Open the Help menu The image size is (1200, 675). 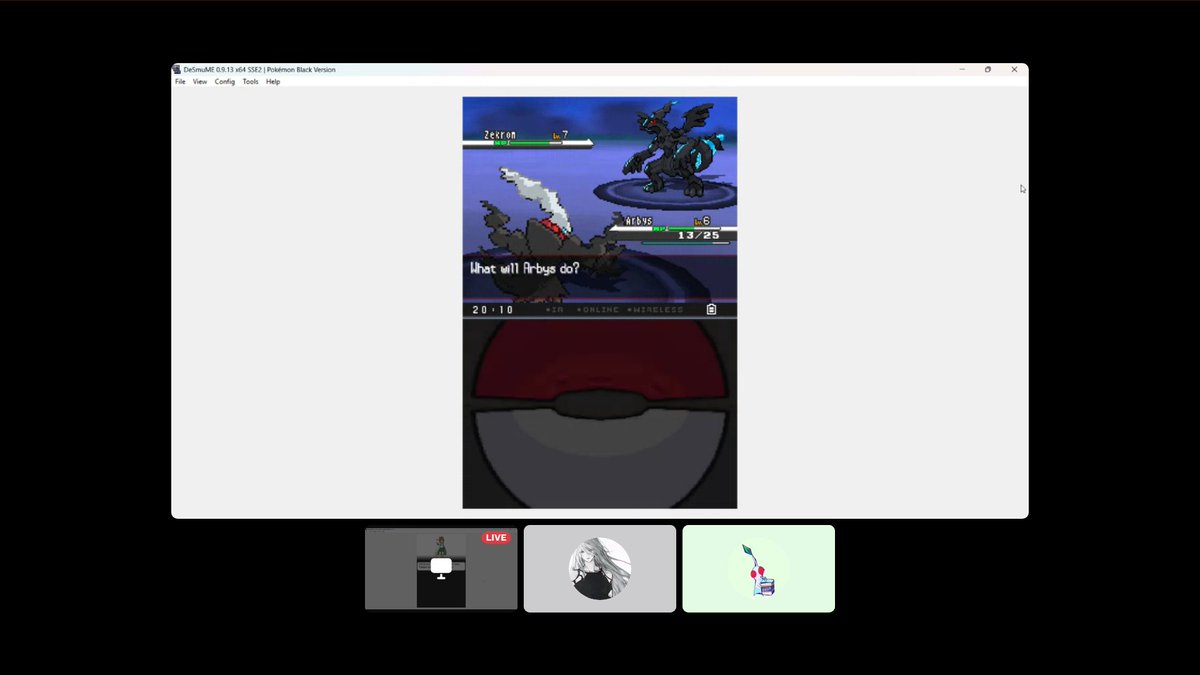click(273, 82)
